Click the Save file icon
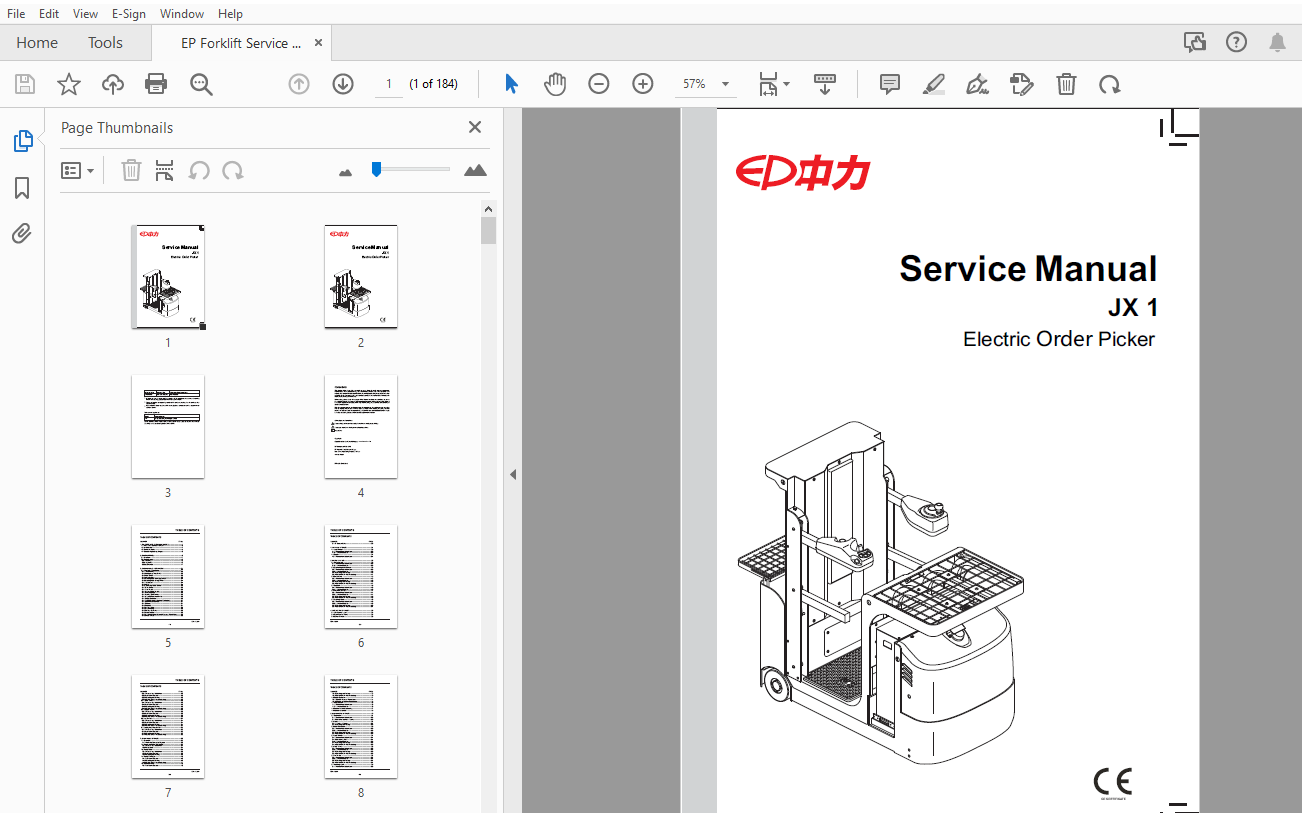Screen dimensions: 1302x813 click(x=25, y=84)
